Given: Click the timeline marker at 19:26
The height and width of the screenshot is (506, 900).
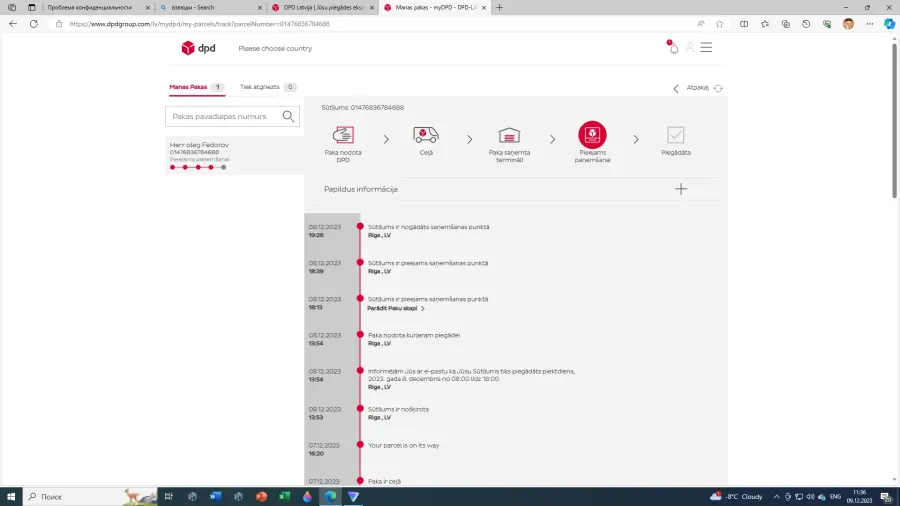Looking at the screenshot, I should click(360, 227).
